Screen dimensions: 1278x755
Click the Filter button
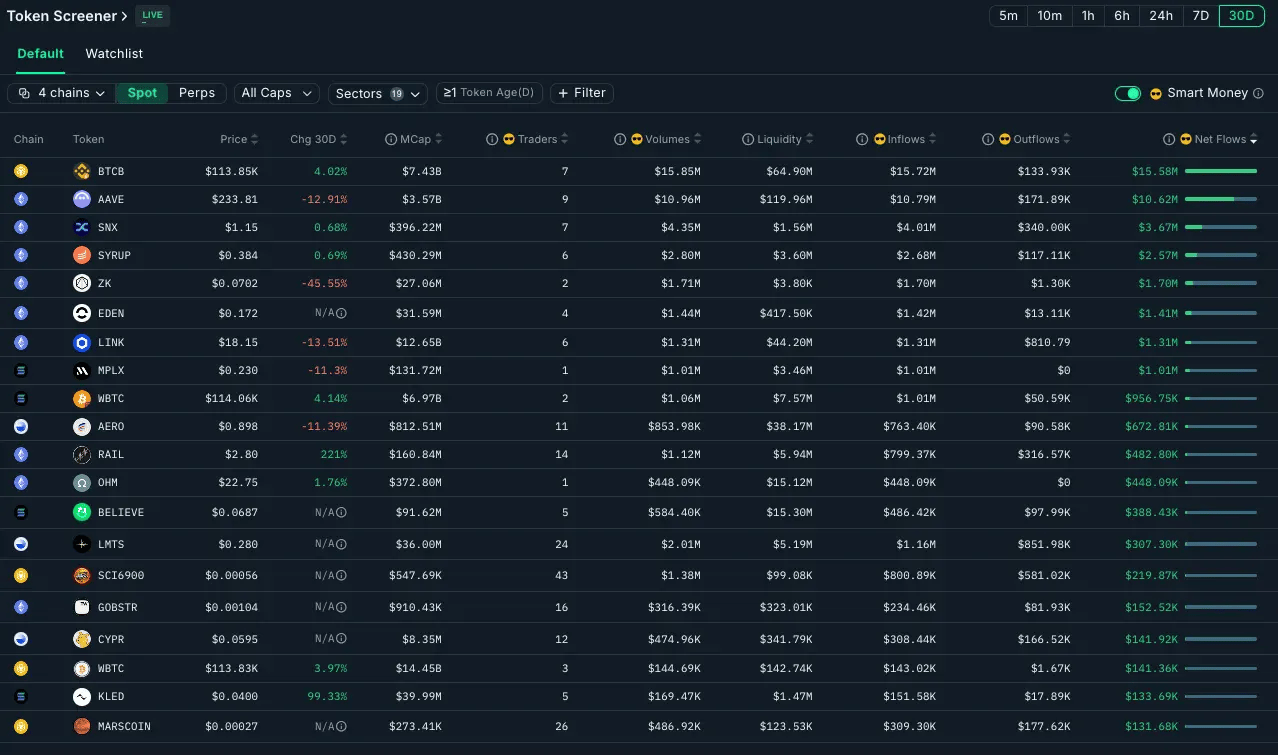point(582,93)
